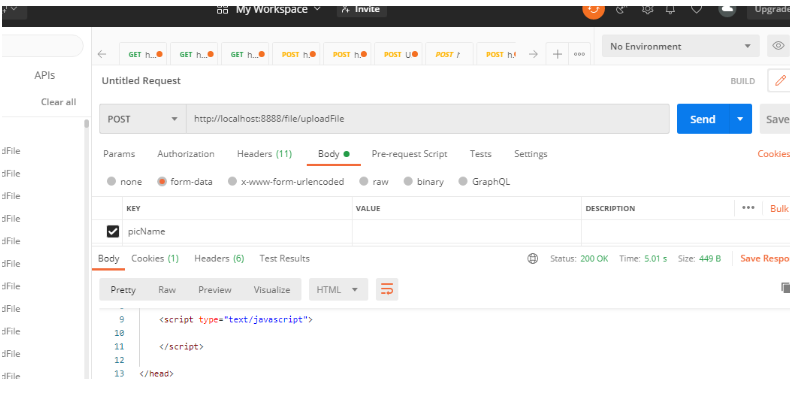Open the request Headers (11) tab

tap(264, 154)
